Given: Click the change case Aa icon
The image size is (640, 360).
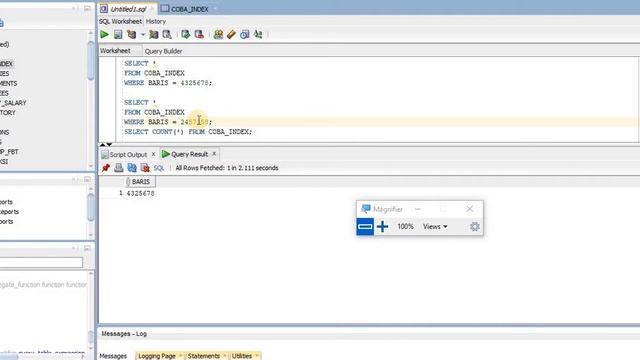Looking at the screenshot, I should pyautogui.click(x=258, y=34).
